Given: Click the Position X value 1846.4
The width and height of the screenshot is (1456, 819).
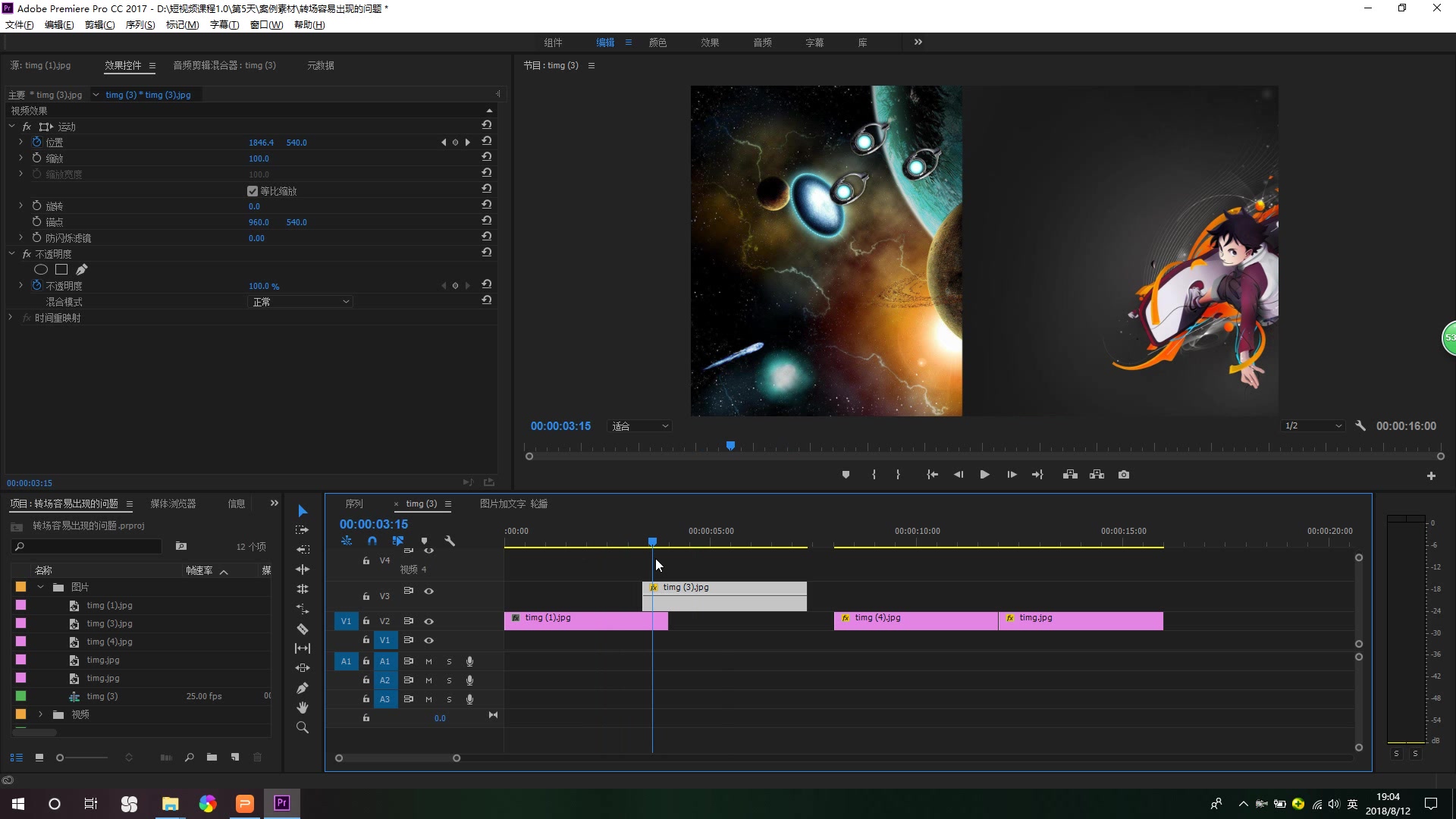Looking at the screenshot, I should pyautogui.click(x=261, y=143).
